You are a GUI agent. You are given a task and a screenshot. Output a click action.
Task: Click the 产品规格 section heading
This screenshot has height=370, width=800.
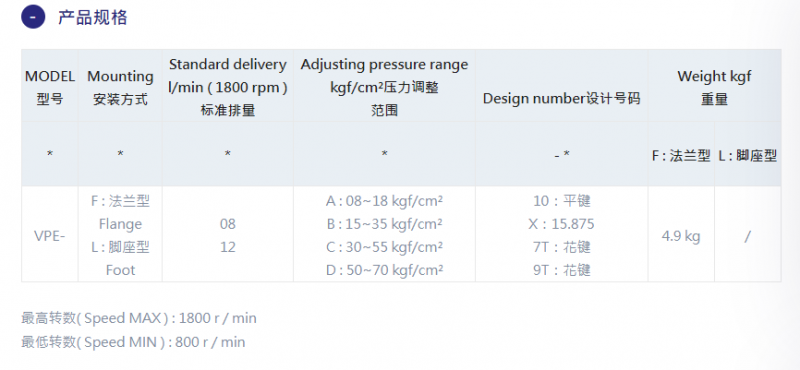92,17
